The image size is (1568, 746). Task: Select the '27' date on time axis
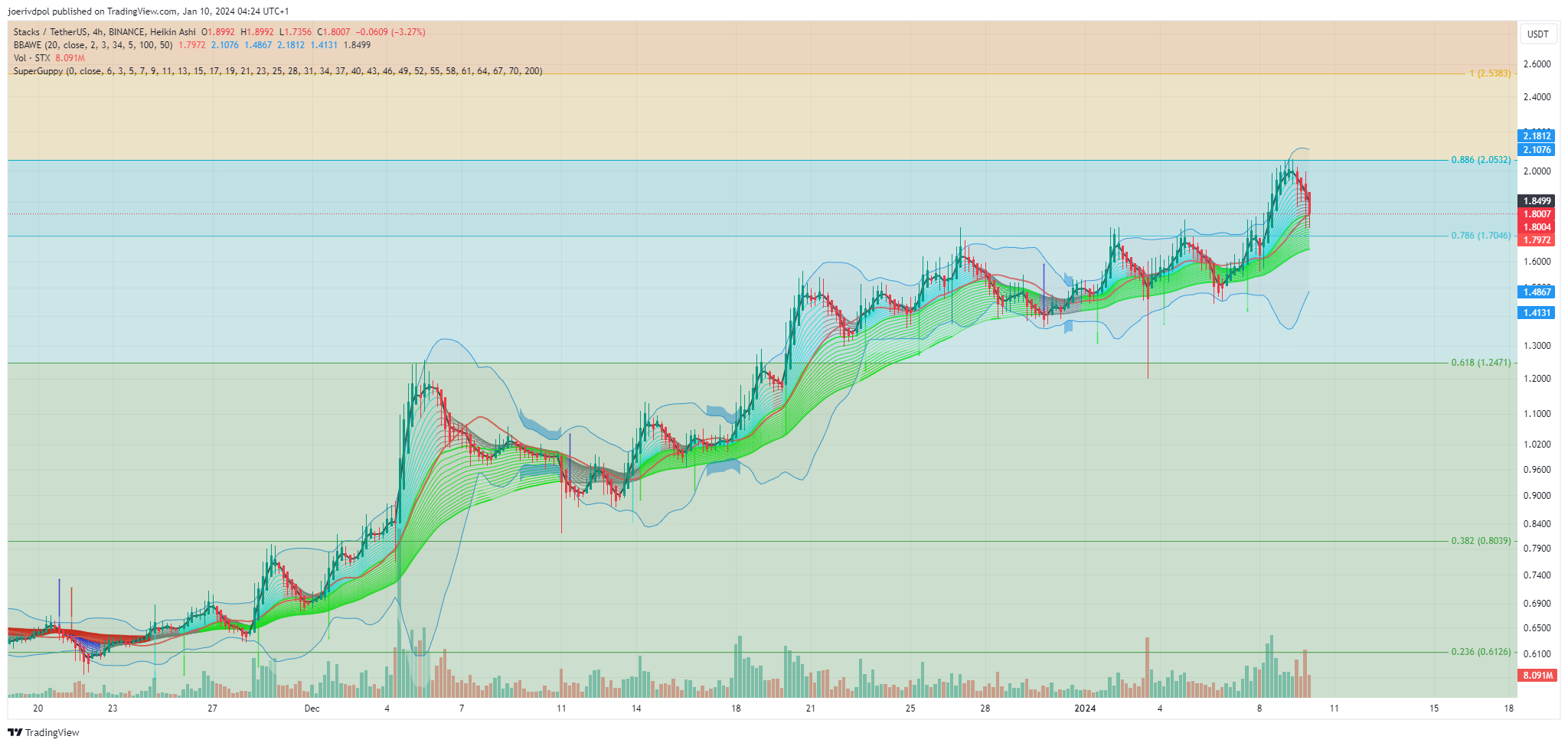click(x=212, y=709)
